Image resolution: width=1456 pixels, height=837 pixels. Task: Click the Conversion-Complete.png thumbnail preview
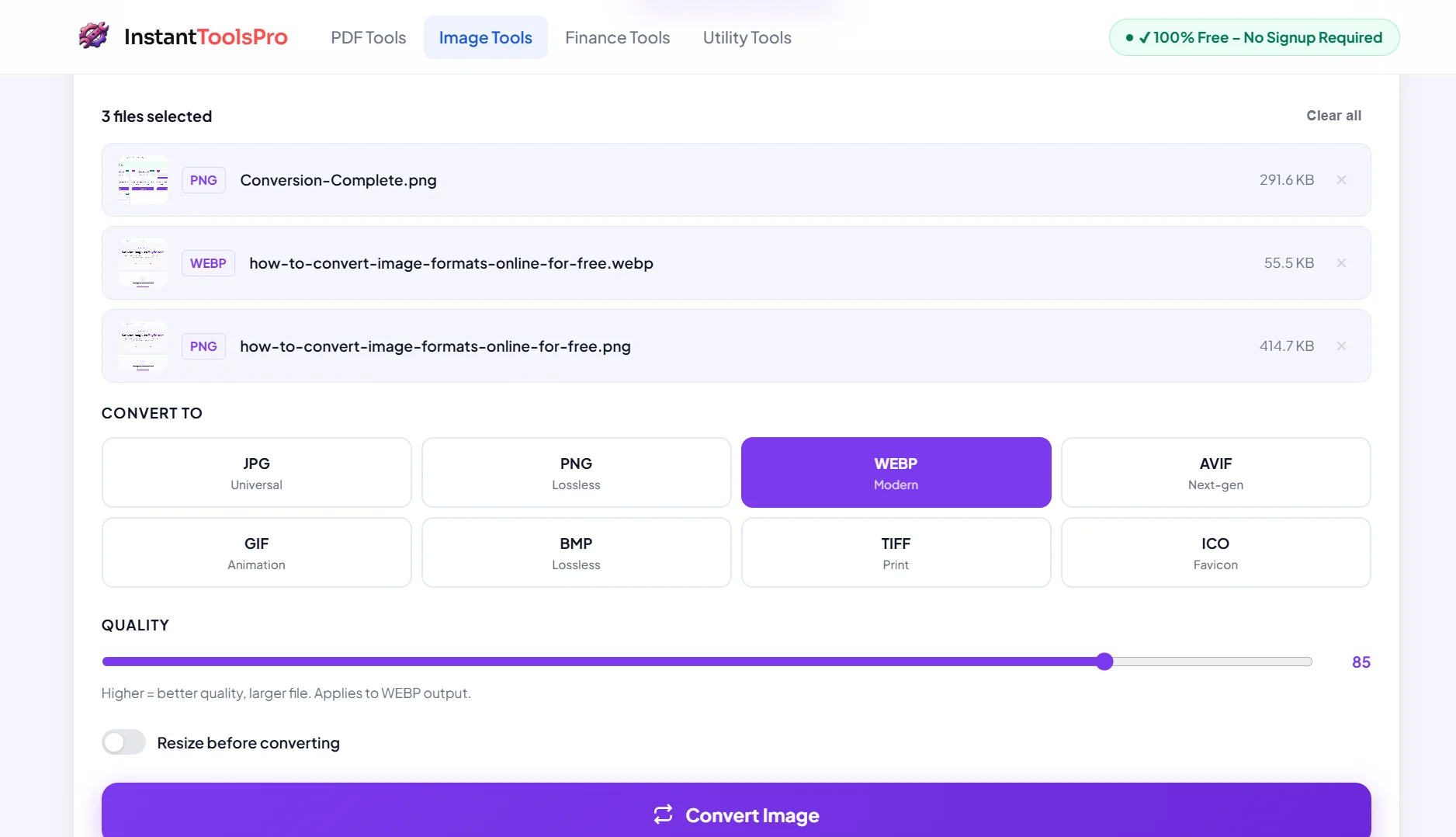[x=143, y=180]
